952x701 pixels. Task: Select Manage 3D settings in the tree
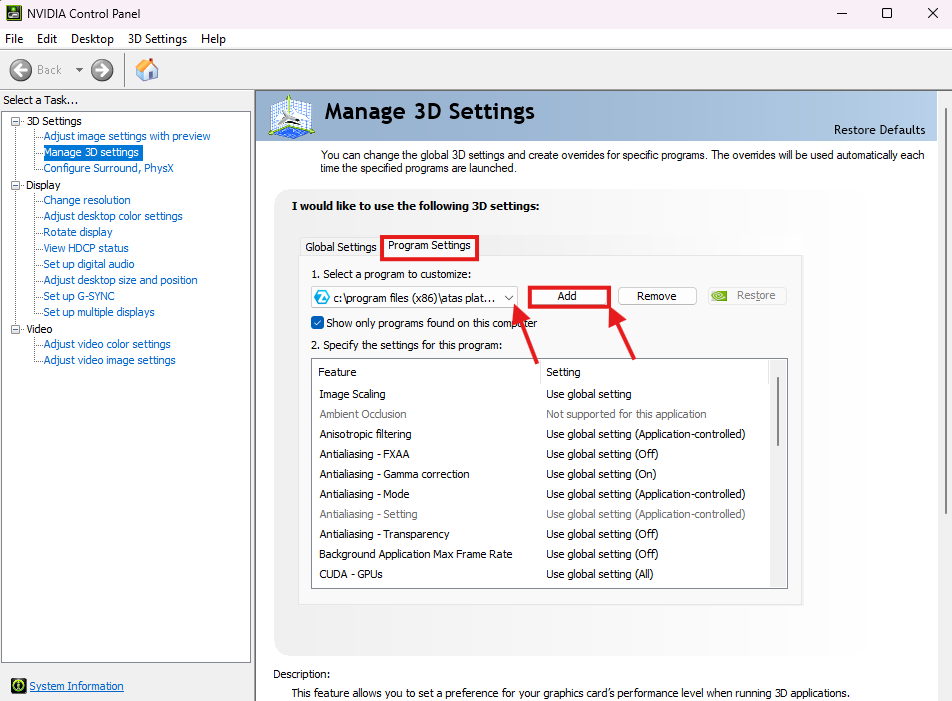[92, 152]
